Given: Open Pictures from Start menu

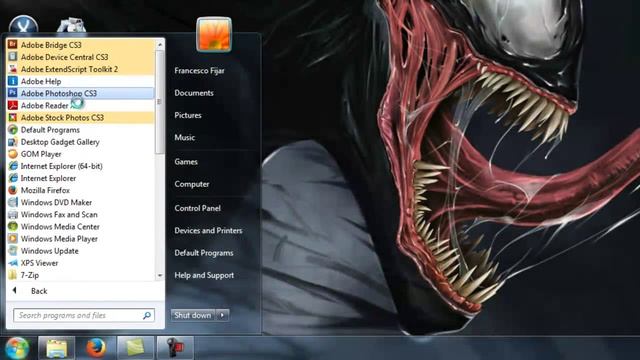Looking at the screenshot, I should click(x=188, y=115).
